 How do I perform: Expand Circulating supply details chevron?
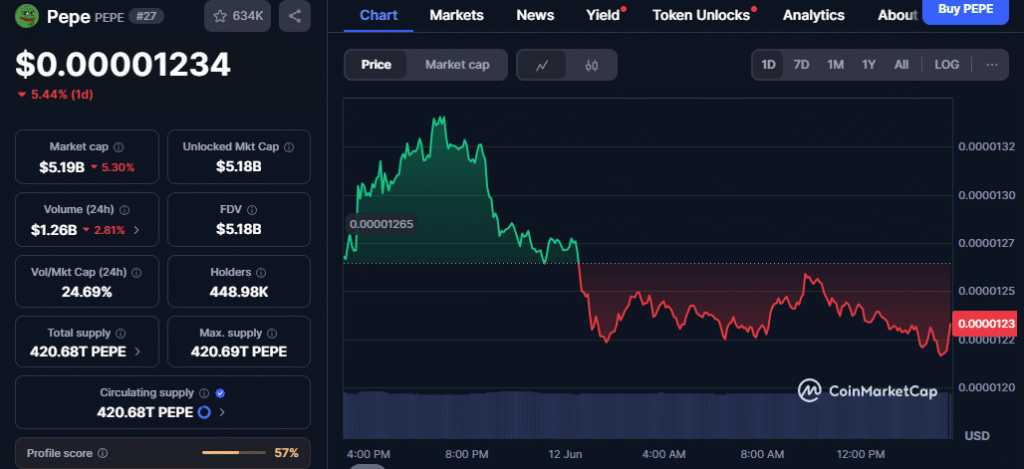pyautogui.click(x=222, y=412)
